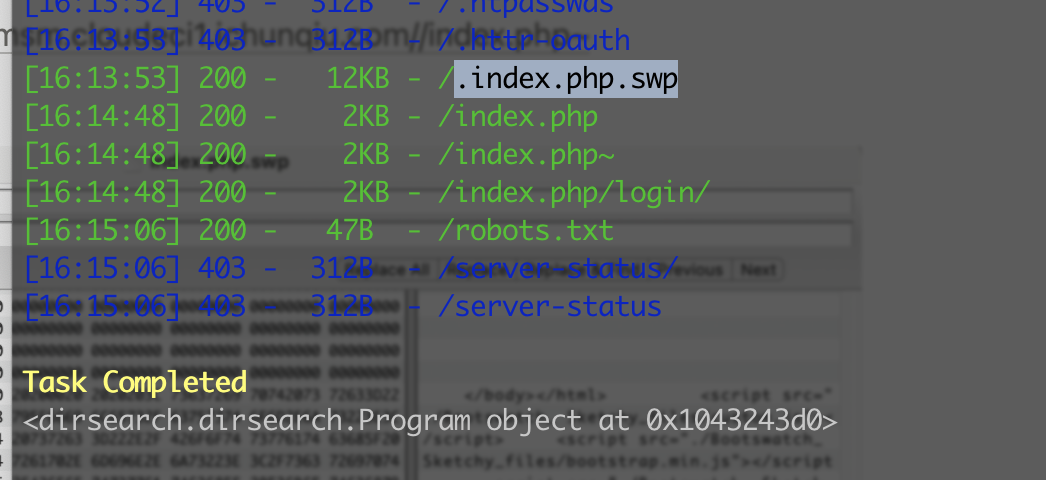Click the highlighted .index.php.swp selection

coord(566,79)
